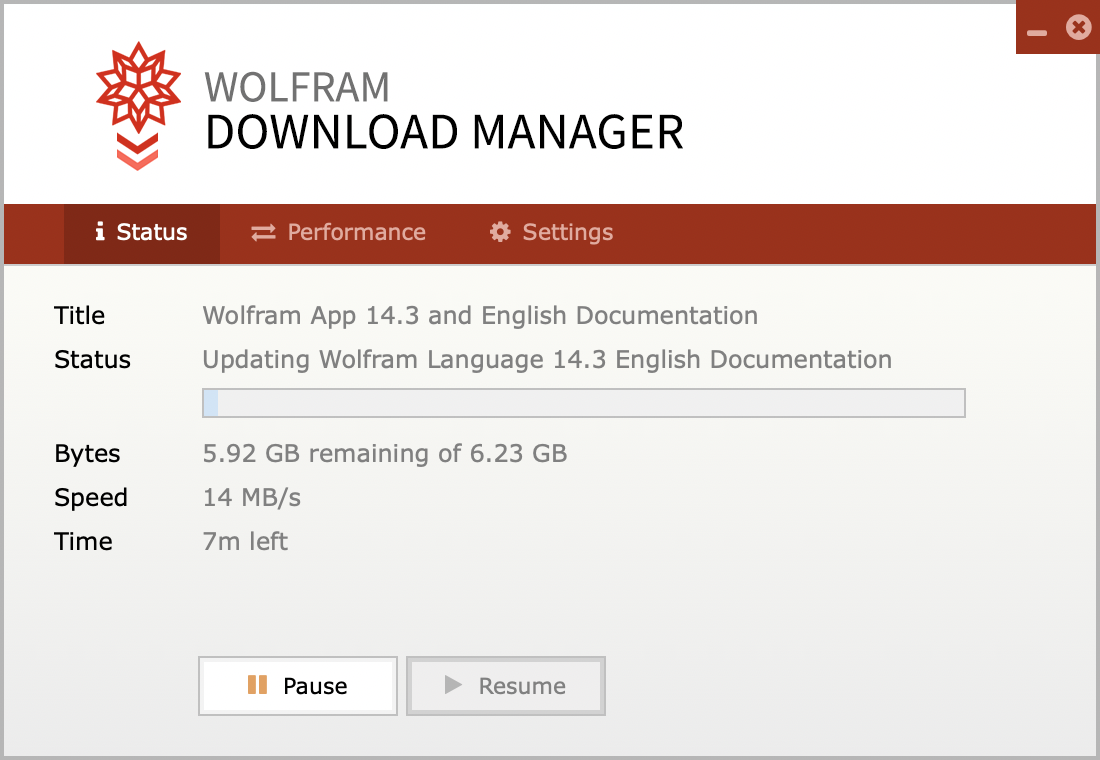Click the title text Wolfram App 14.3

pos(480,316)
